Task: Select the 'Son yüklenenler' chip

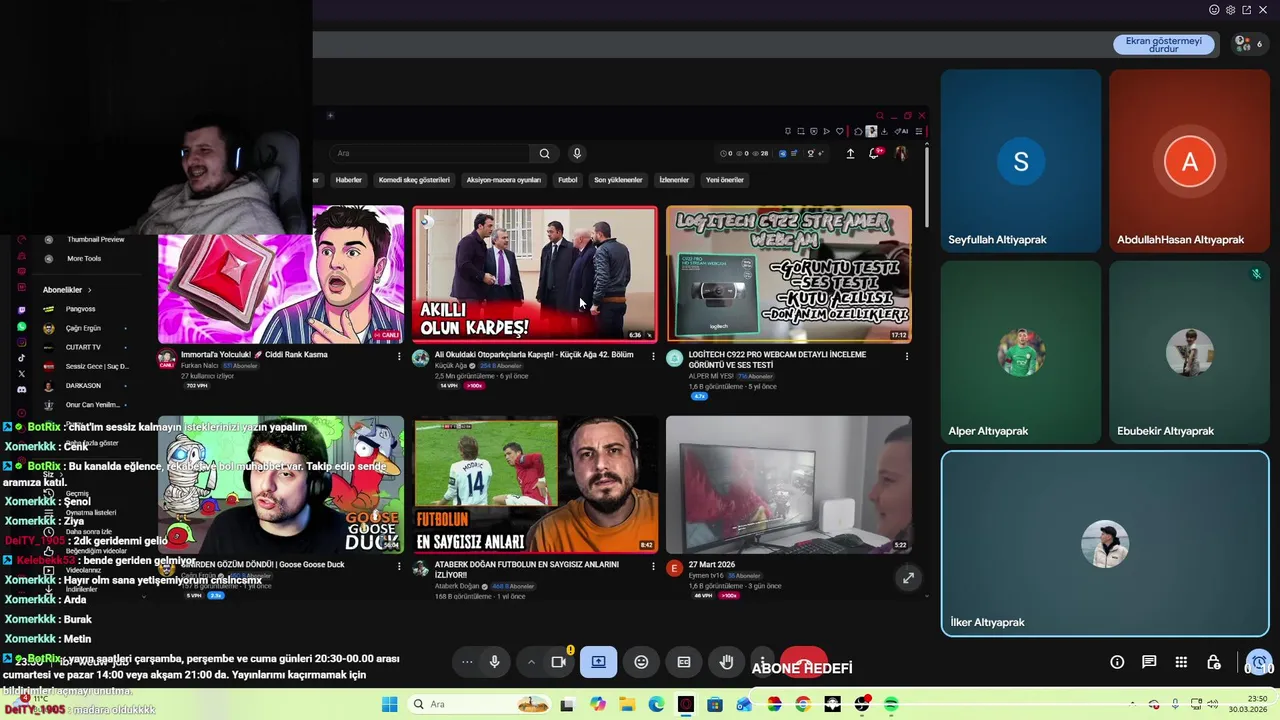Action: pyautogui.click(x=618, y=180)
